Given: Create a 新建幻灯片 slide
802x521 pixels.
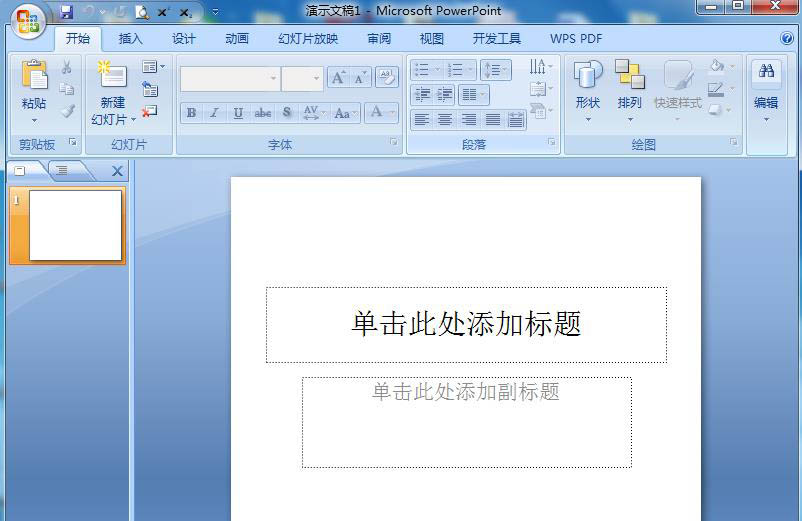Looking at the screenshot, I should coord(113,92).
